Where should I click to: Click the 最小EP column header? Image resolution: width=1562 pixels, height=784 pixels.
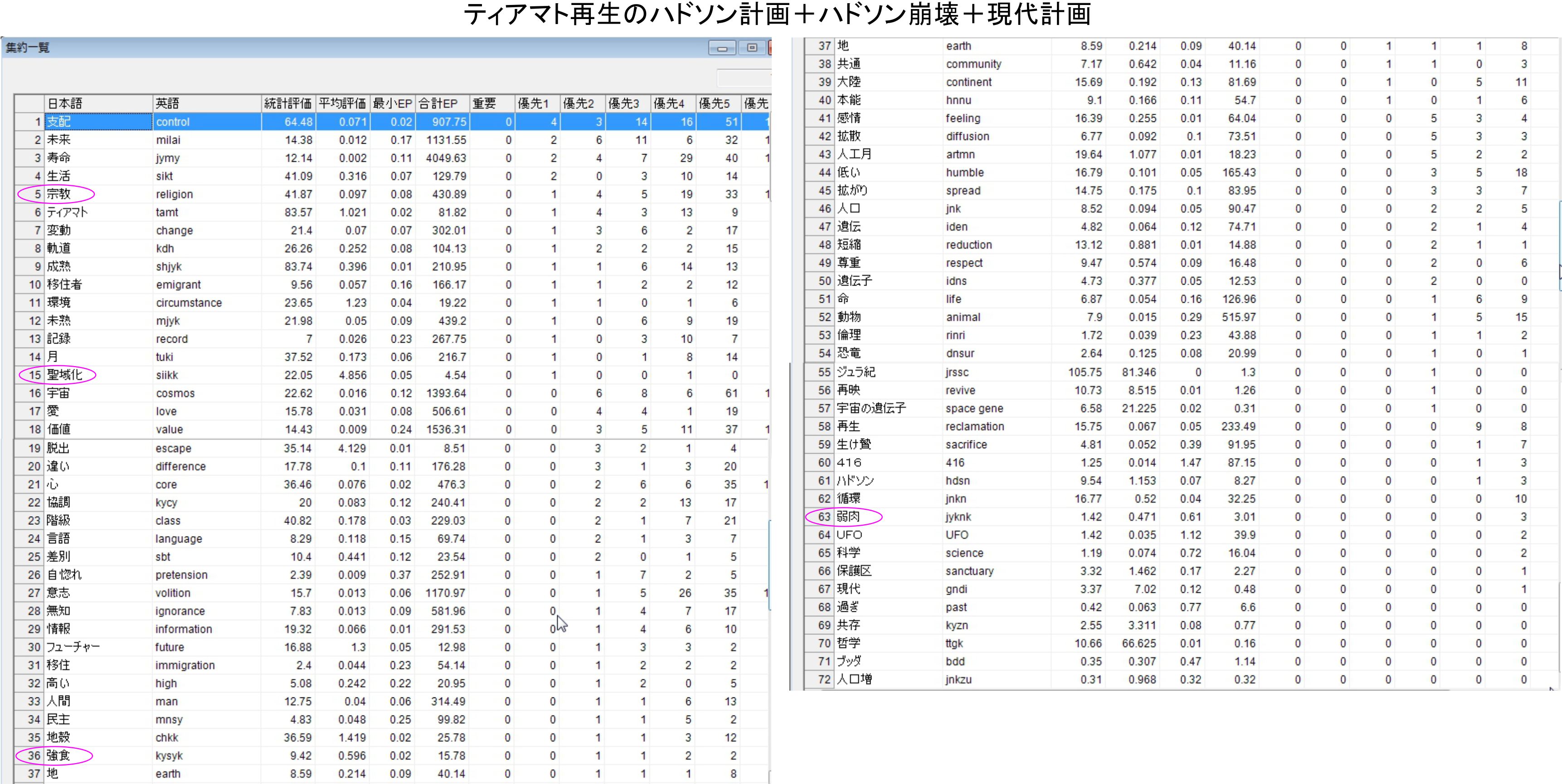pyautogui.click(x=392, y=104)
